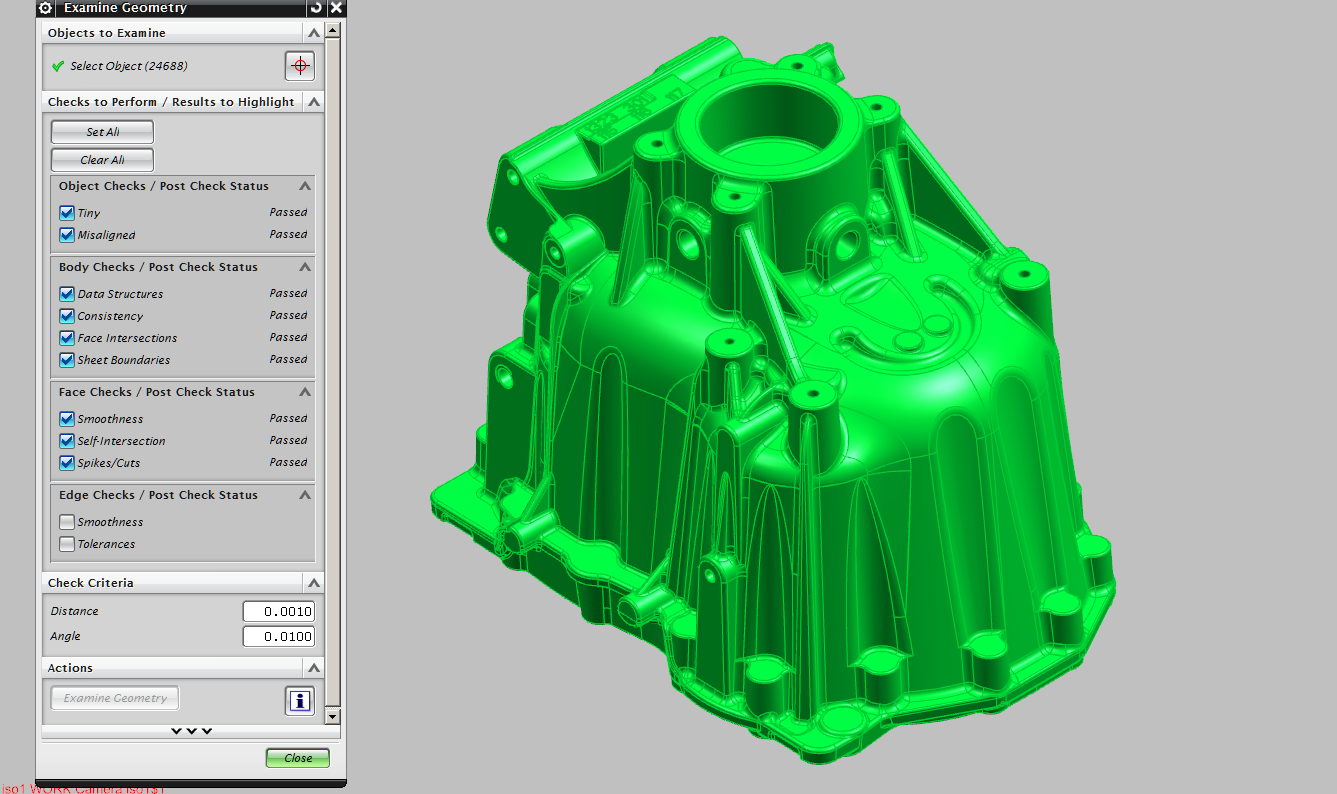Screen dimensions: 1337x794
Task: Click the dialog scrollbar down arrow
Action: coord(333,716)
